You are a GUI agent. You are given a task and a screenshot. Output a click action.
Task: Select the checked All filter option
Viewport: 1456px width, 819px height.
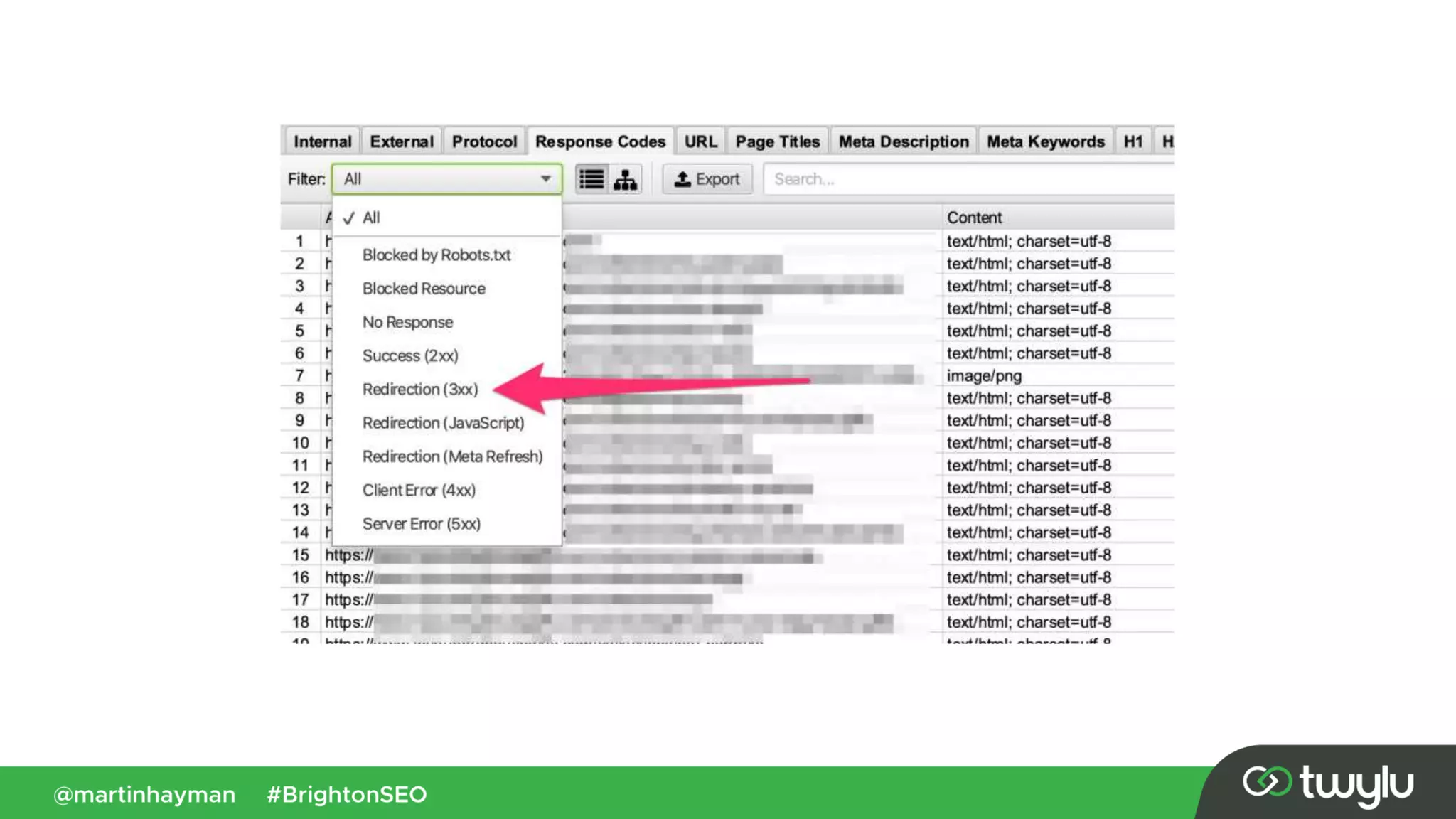(371, 218)
